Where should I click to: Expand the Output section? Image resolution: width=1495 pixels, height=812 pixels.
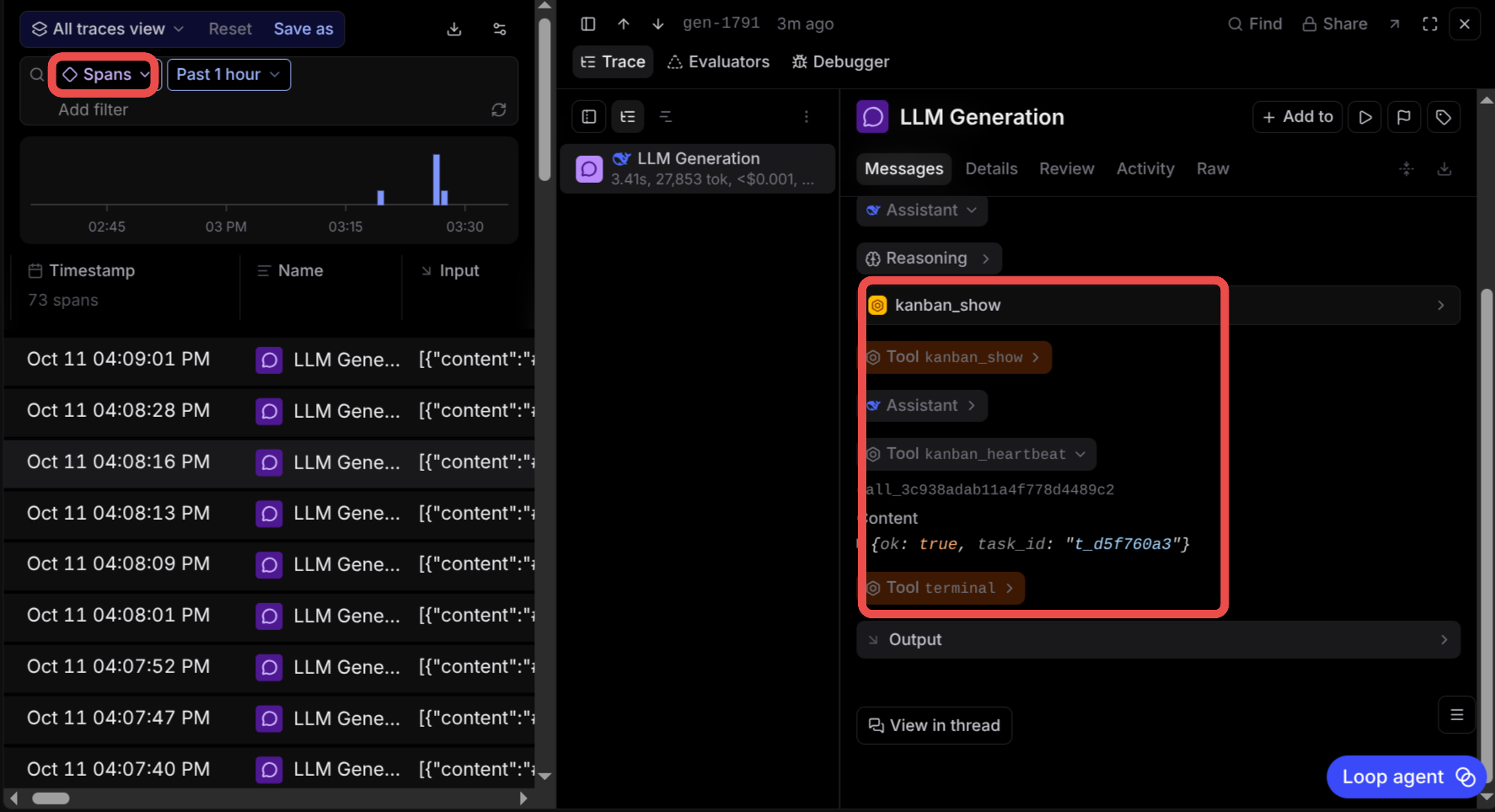pos(1158,639)
